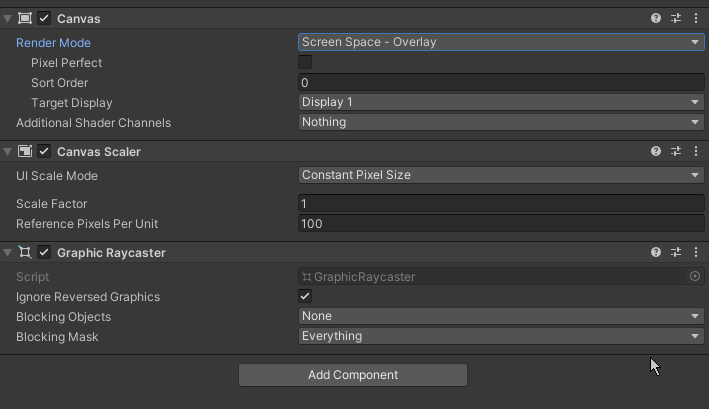The height and width of the screenshot is (409, 709).
Task: Click the Scale Factor value field
Action: tap(502, 204)
